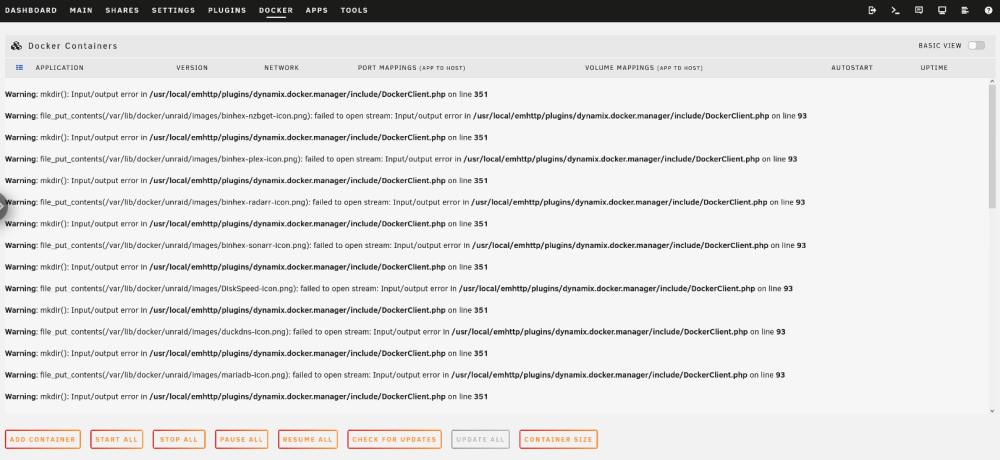The height and width of the screenshot is (460, 1000).
Task: Click the Volume Mappings column header
Action: 643,68
